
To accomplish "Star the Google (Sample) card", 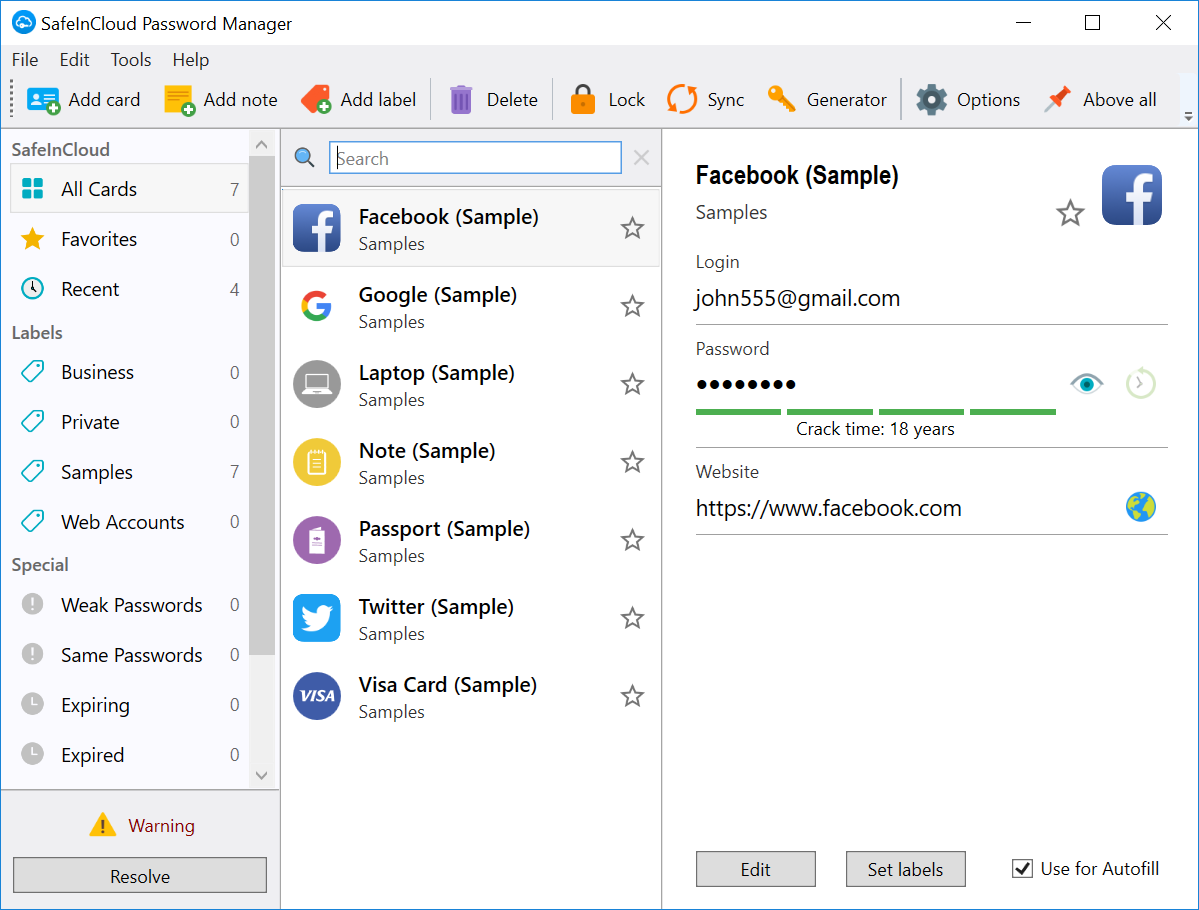I will click(632, 306).
